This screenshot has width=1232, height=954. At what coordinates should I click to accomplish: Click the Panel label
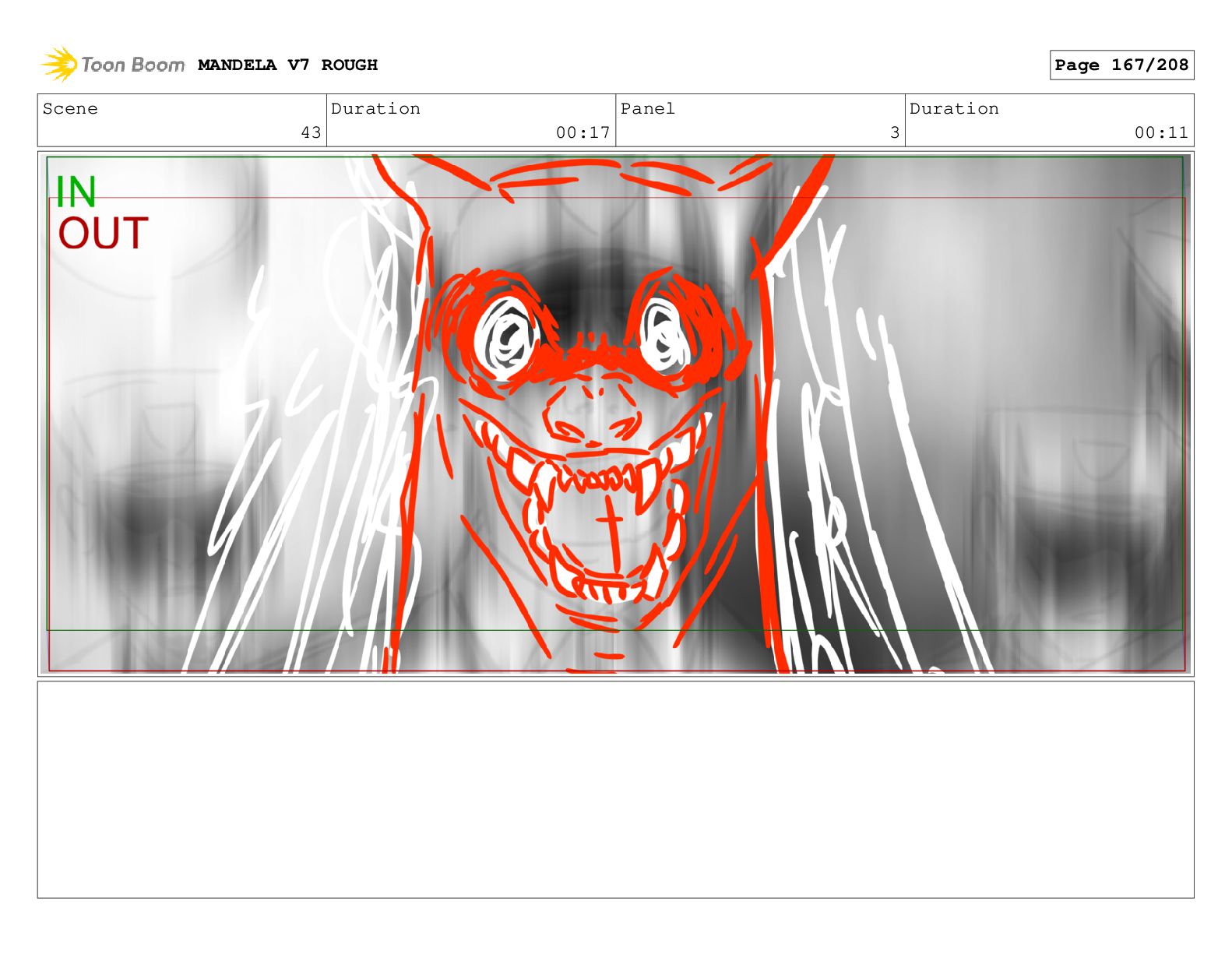[647, 109]
